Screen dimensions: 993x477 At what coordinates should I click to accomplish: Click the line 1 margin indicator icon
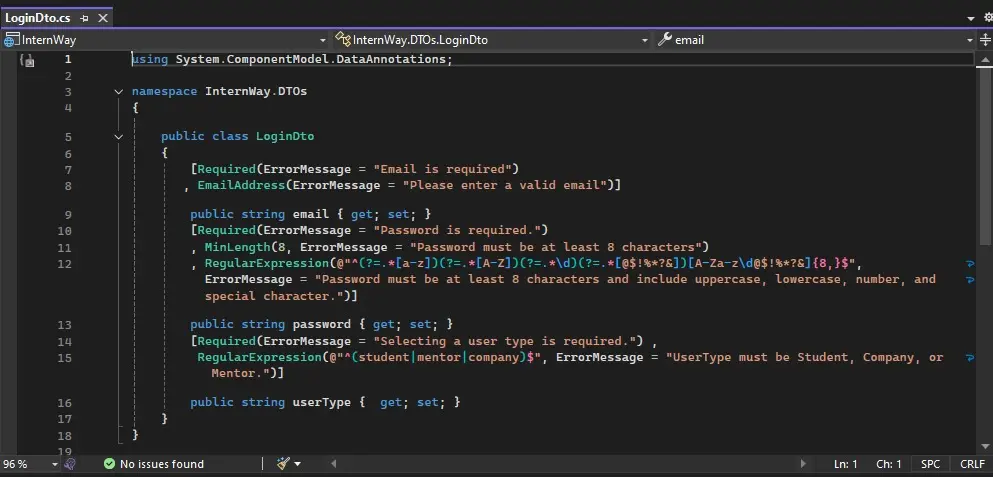27,60
